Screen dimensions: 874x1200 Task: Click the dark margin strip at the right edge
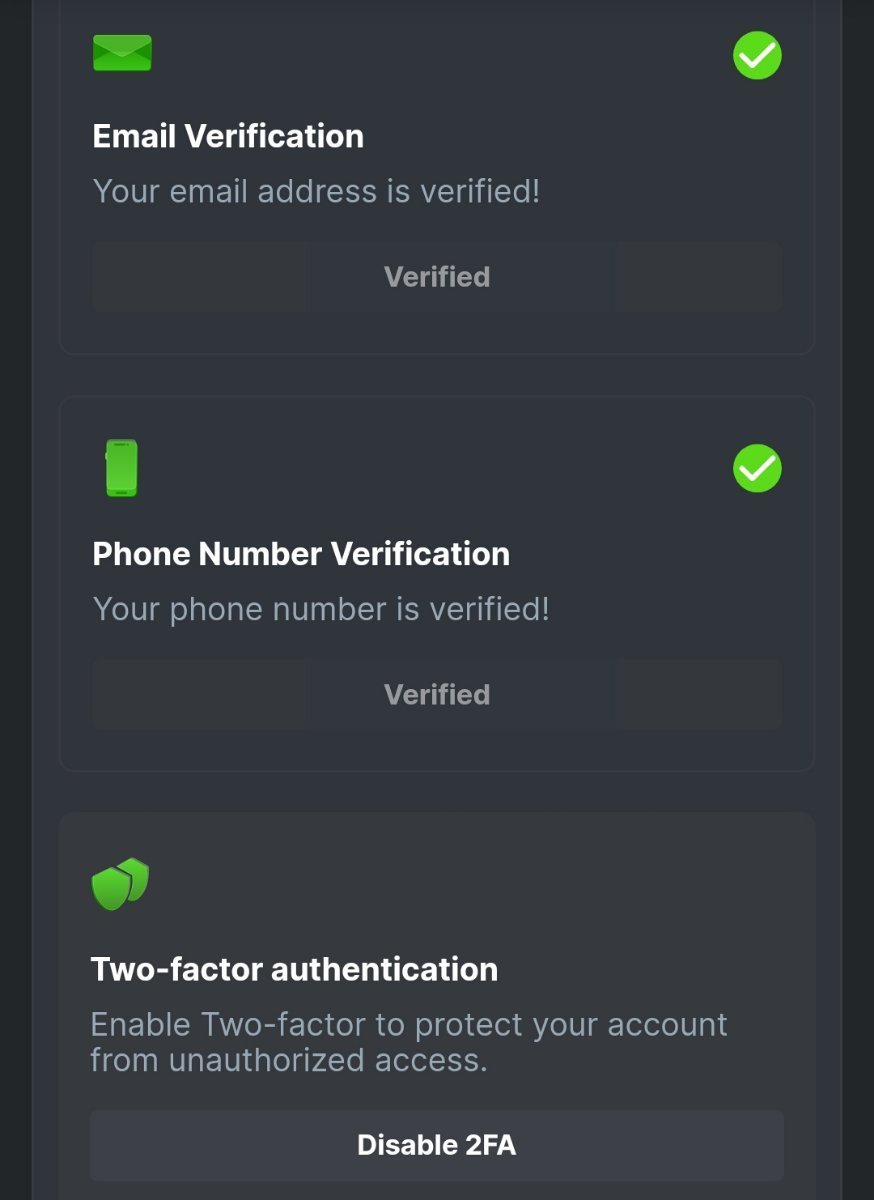(859, 600)
